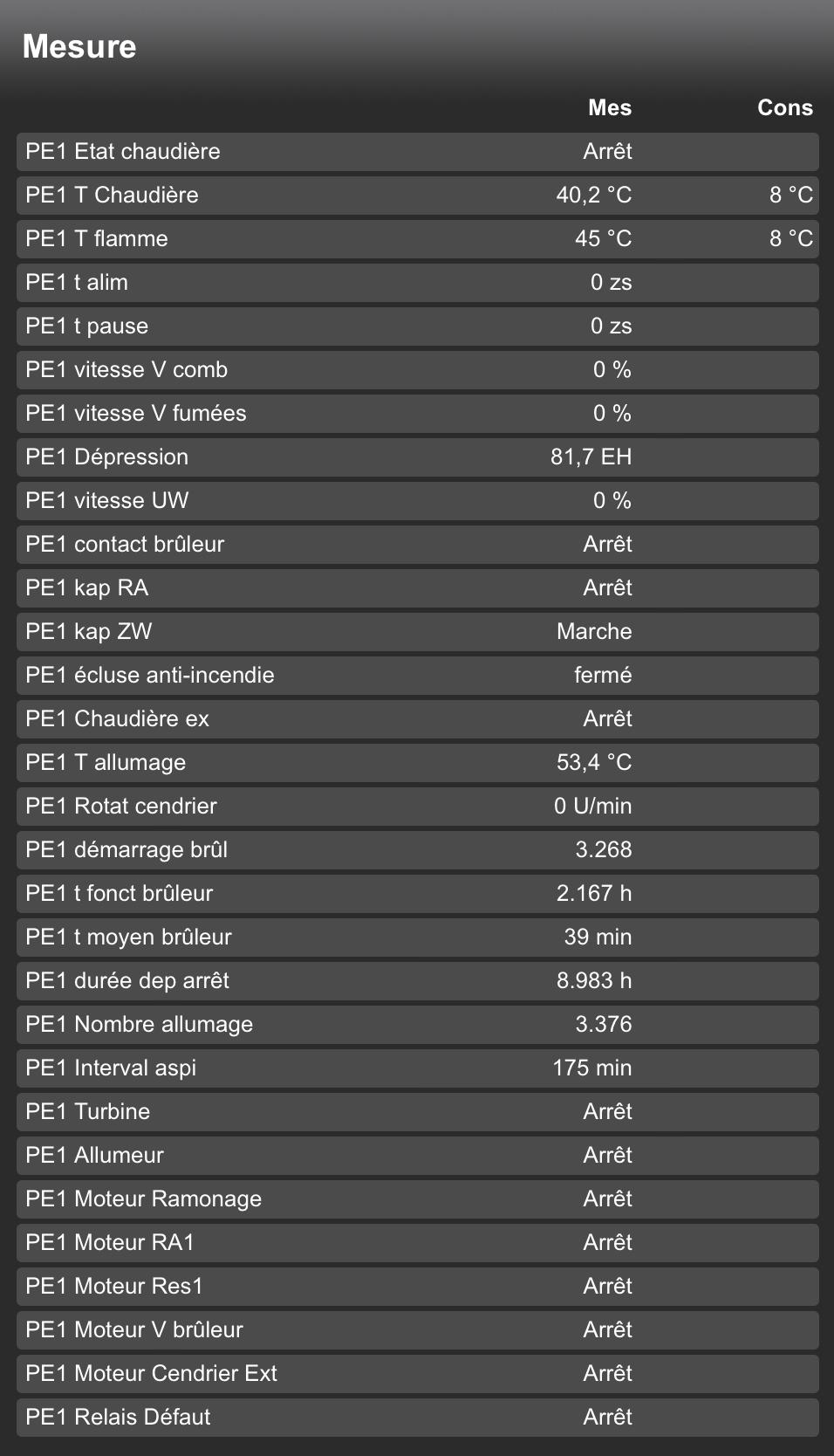Click the PE1 Nombre allumage row
The width and height of the screenshot is (834, 1456).
point(417,1025)
